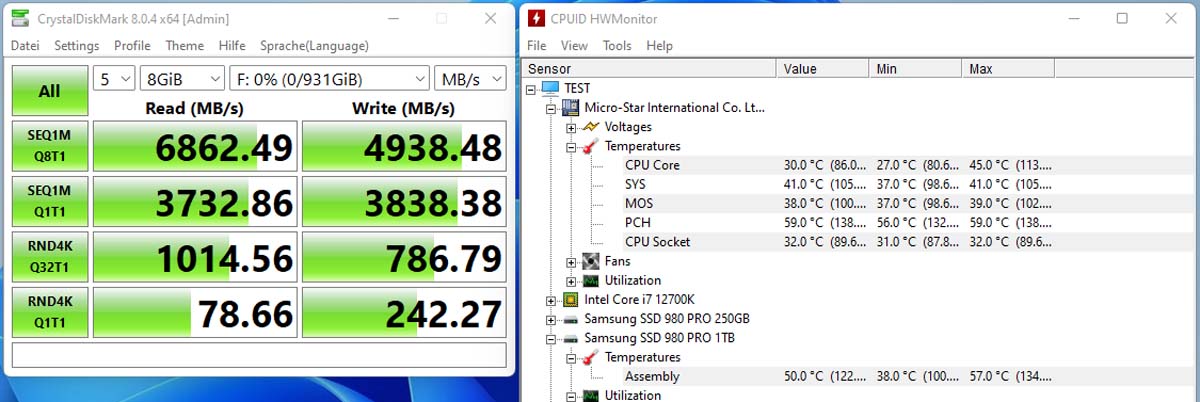This screenshot has width=1200, height=402.
Task: Select the Voltages icon in sensor tree
Action: point(591,127)
